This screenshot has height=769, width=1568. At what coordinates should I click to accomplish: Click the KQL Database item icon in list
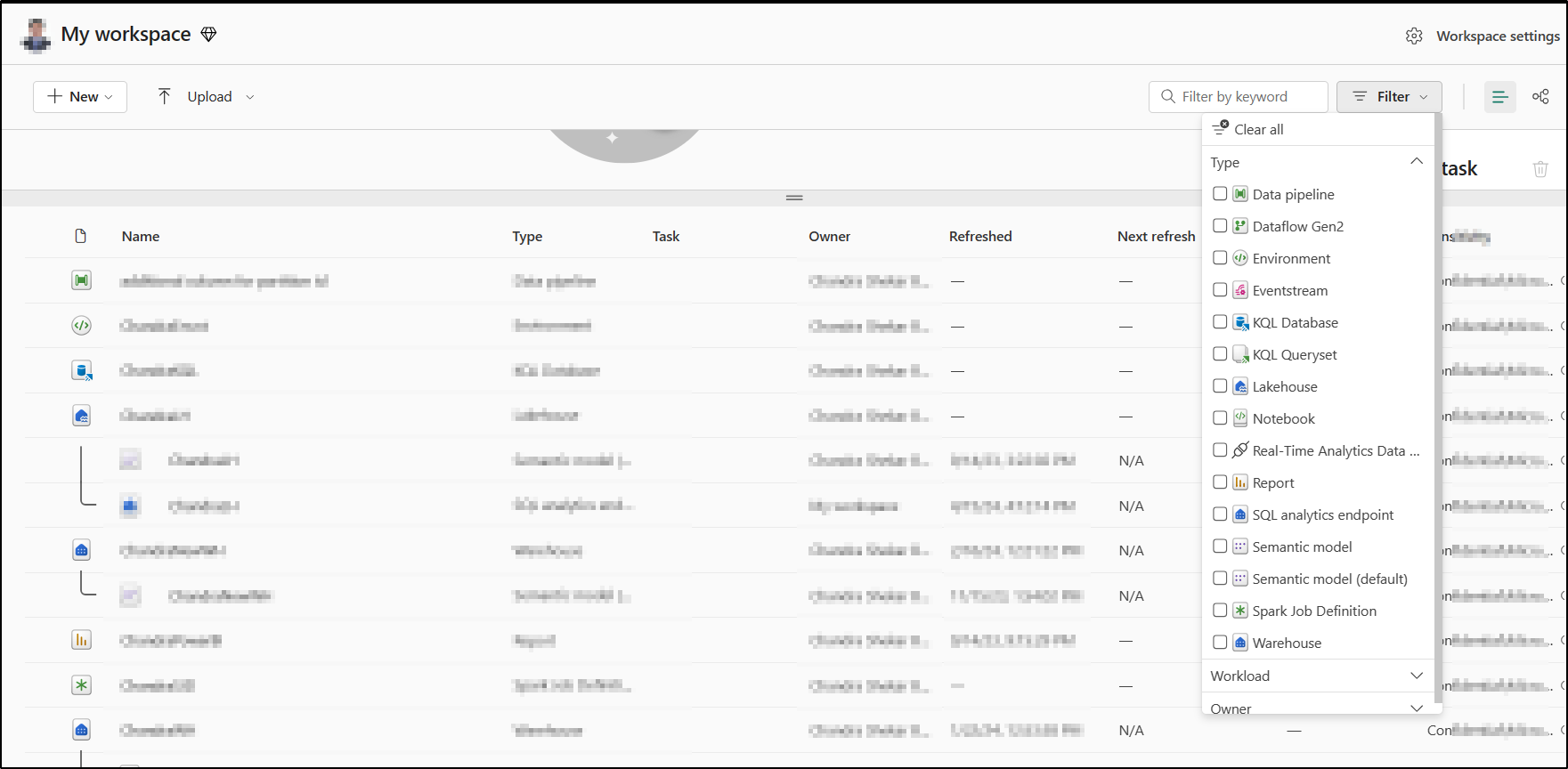coord(82,370)
